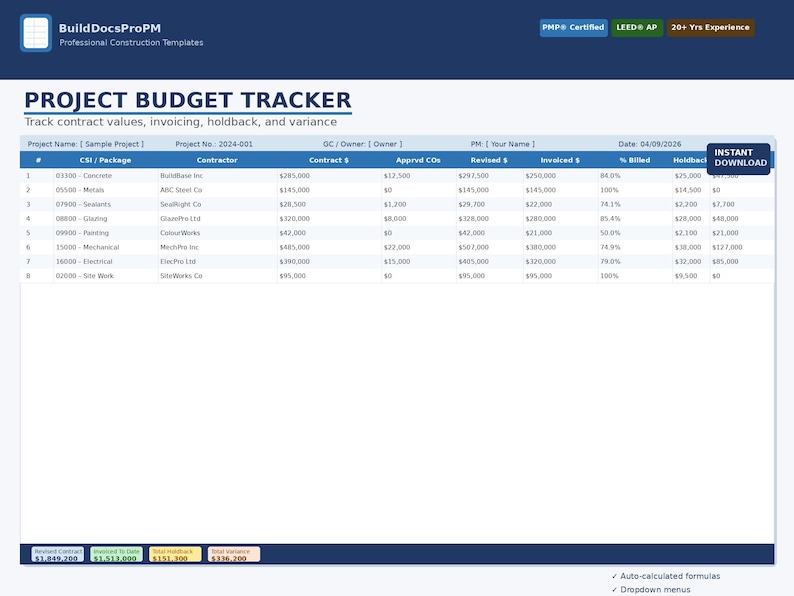794x596 pixels.
Task: Select the GC / Owner field
Action: 363,144
